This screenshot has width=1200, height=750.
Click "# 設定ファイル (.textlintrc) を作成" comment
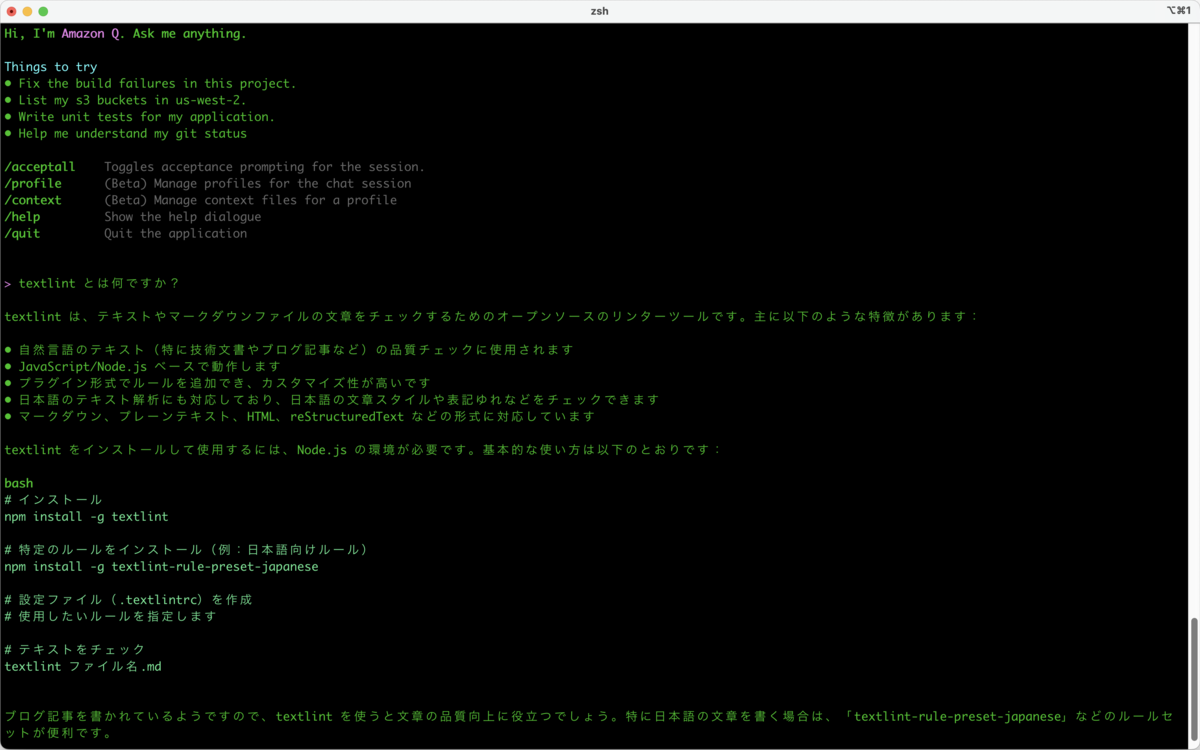pos(128,600)
